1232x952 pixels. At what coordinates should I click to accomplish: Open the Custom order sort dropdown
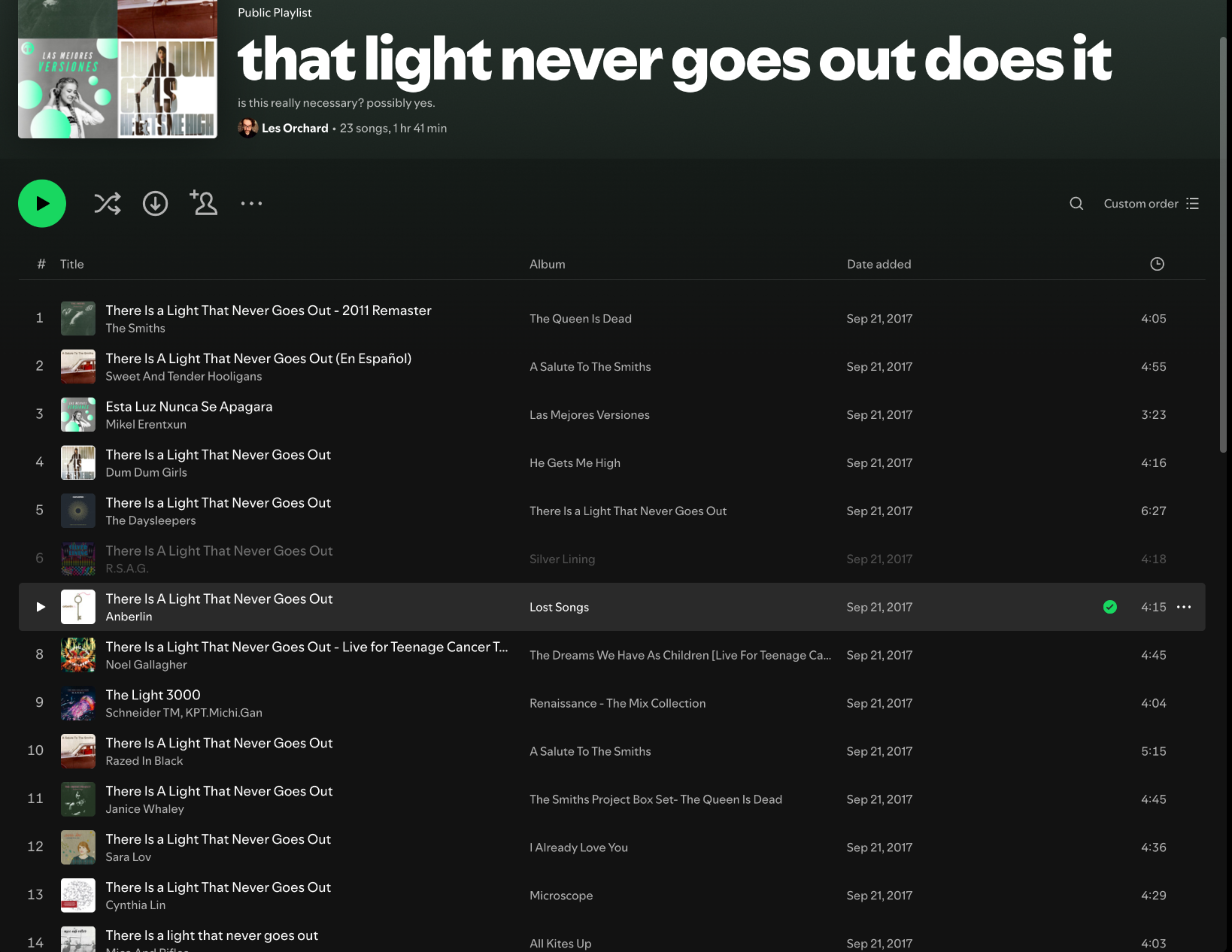click(x=1151, y=204)
